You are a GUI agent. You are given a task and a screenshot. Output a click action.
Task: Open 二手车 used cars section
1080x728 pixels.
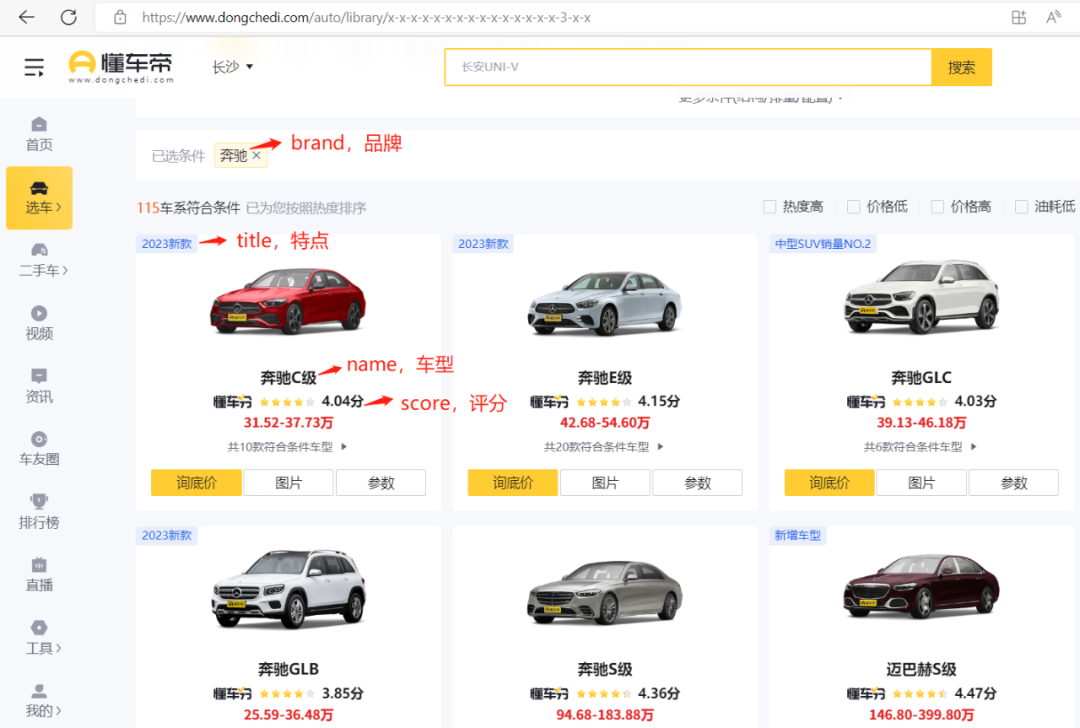[x=43, y=260]
